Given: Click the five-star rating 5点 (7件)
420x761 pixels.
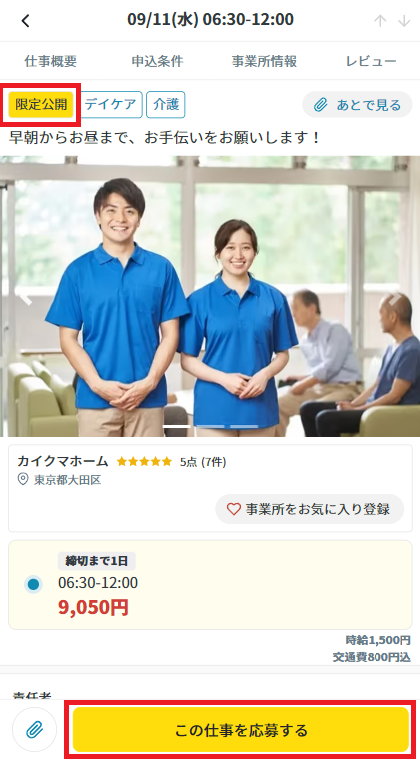Looking at the screenshot, I should [x=171, y=462].
